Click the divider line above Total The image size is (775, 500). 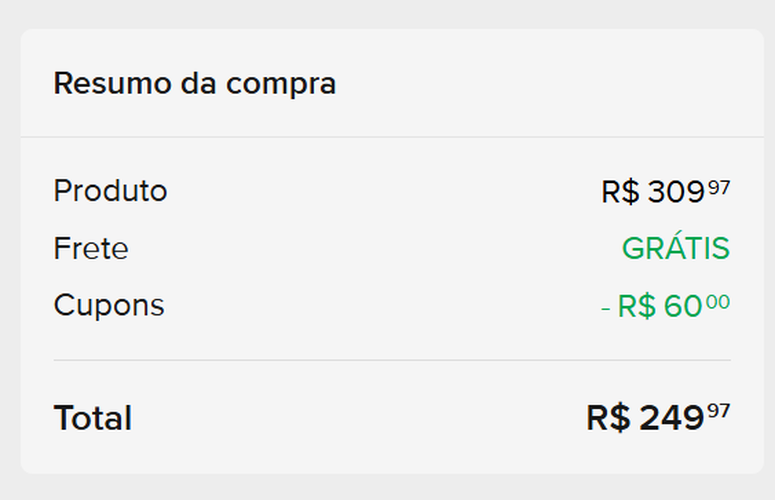[x=392, y=360]
